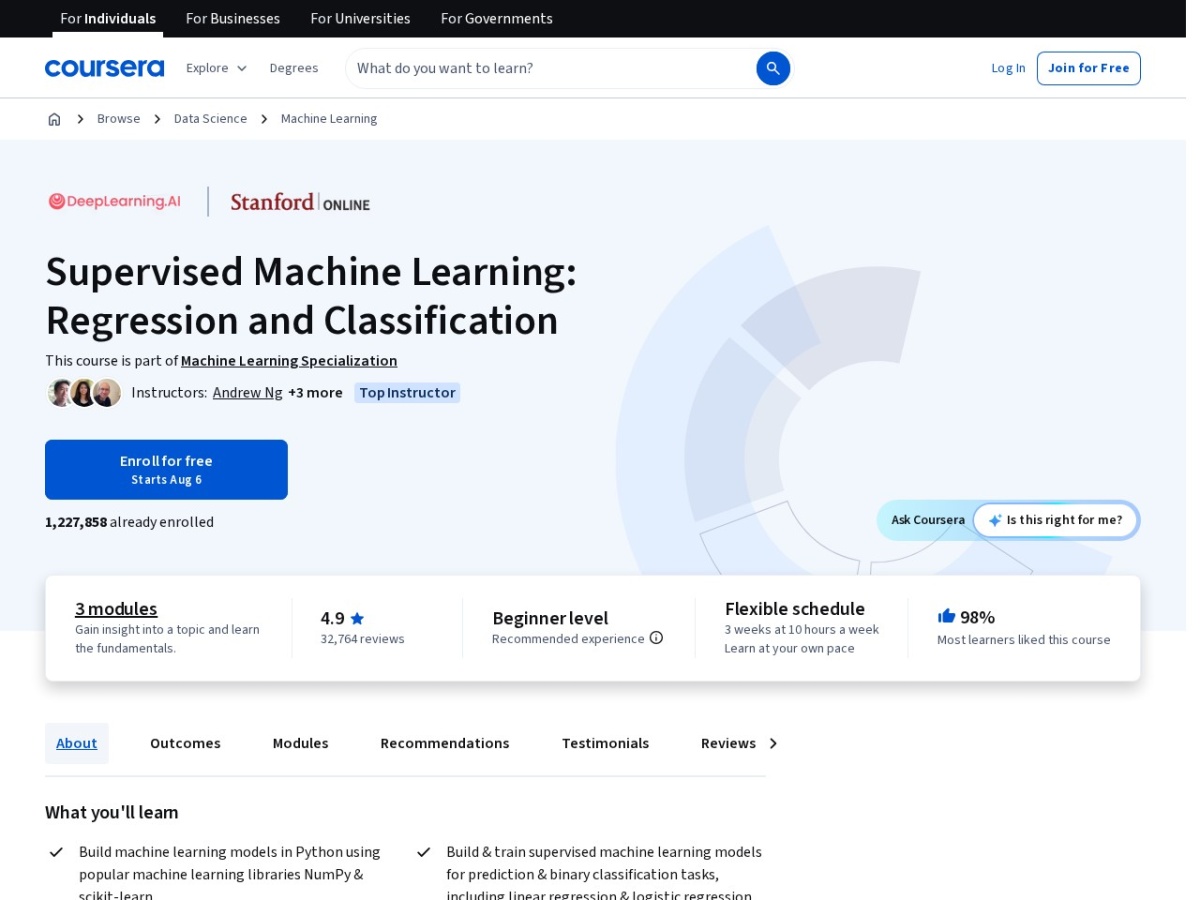
Task: Click Most learners liked this course text
Action: coord(1024,640)
